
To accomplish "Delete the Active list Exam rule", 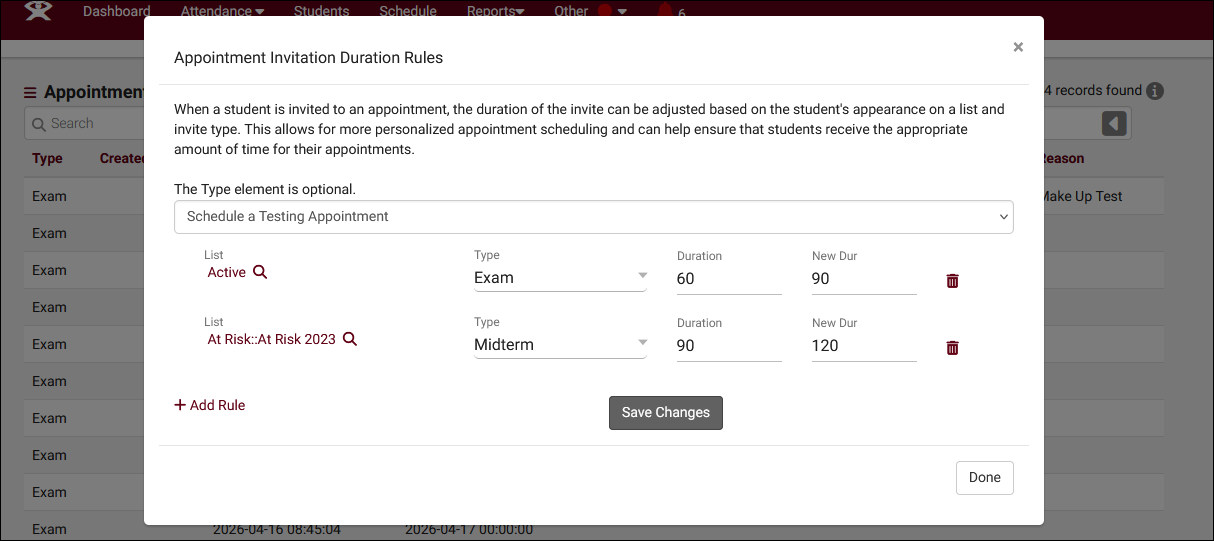I will 952,281.
